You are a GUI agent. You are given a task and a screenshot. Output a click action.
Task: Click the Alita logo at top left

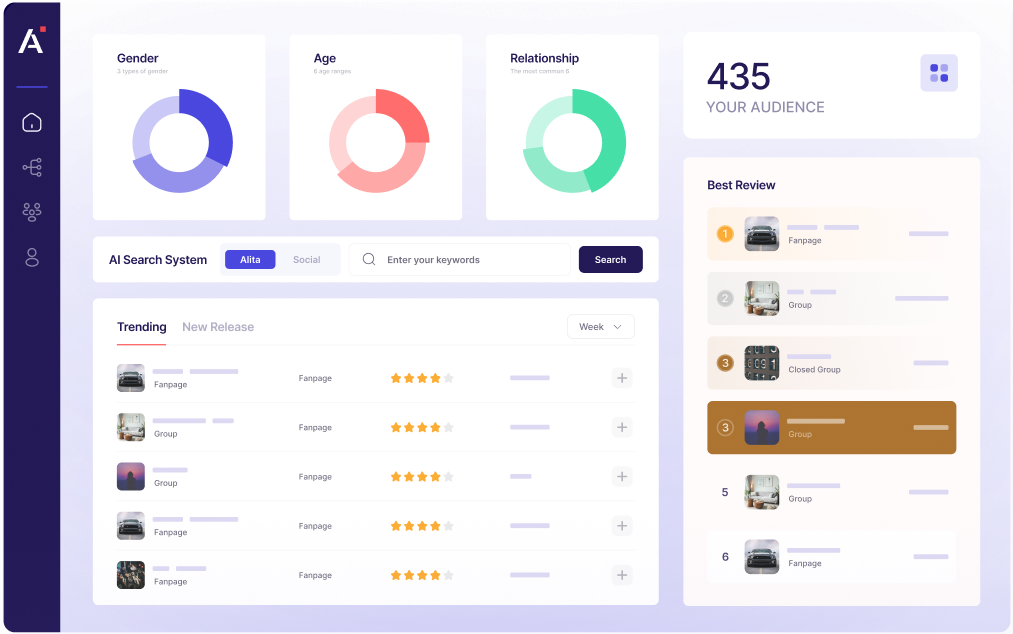(x=31, y=41)
